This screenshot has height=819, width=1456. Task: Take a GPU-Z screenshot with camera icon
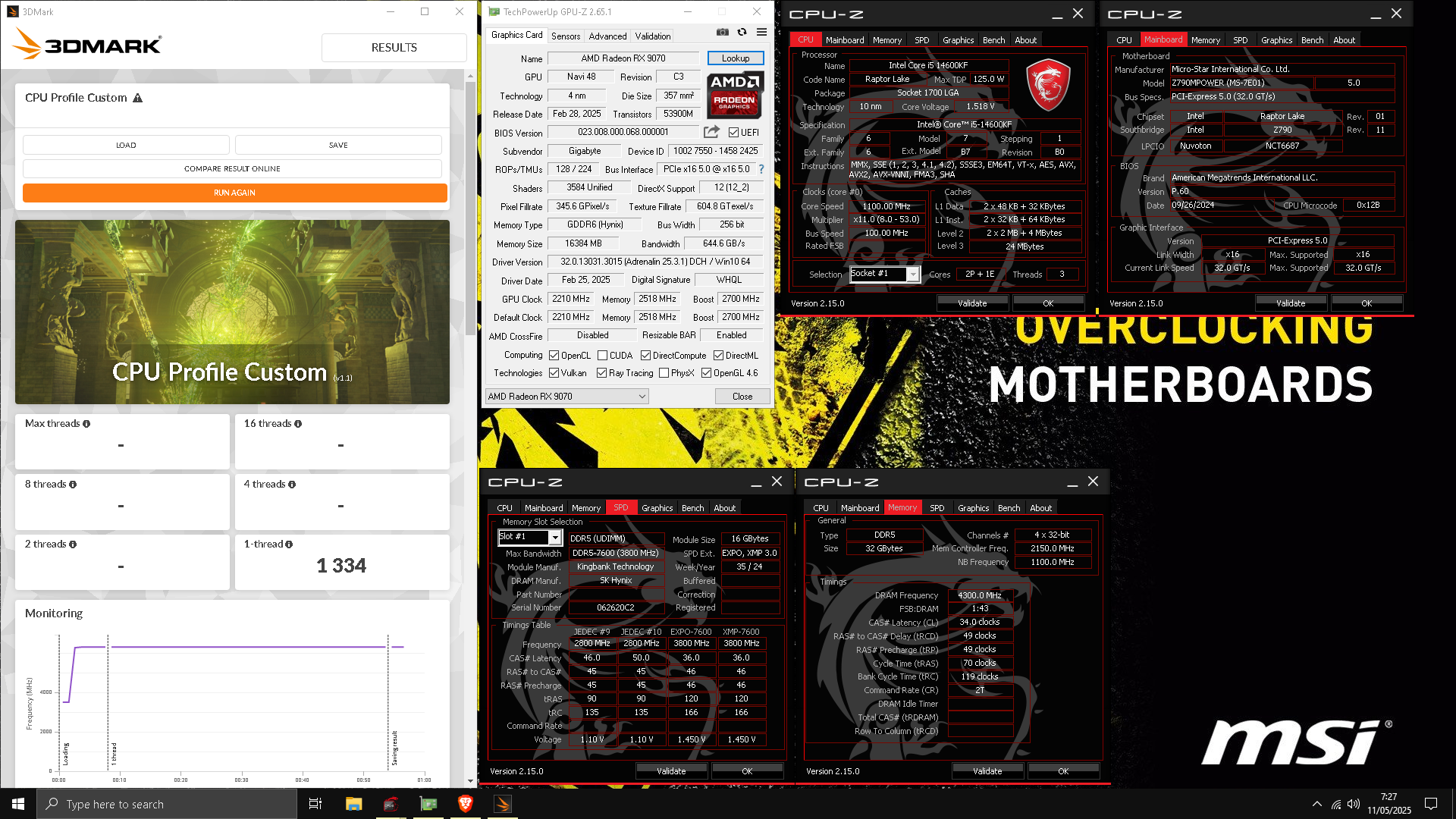722,33
